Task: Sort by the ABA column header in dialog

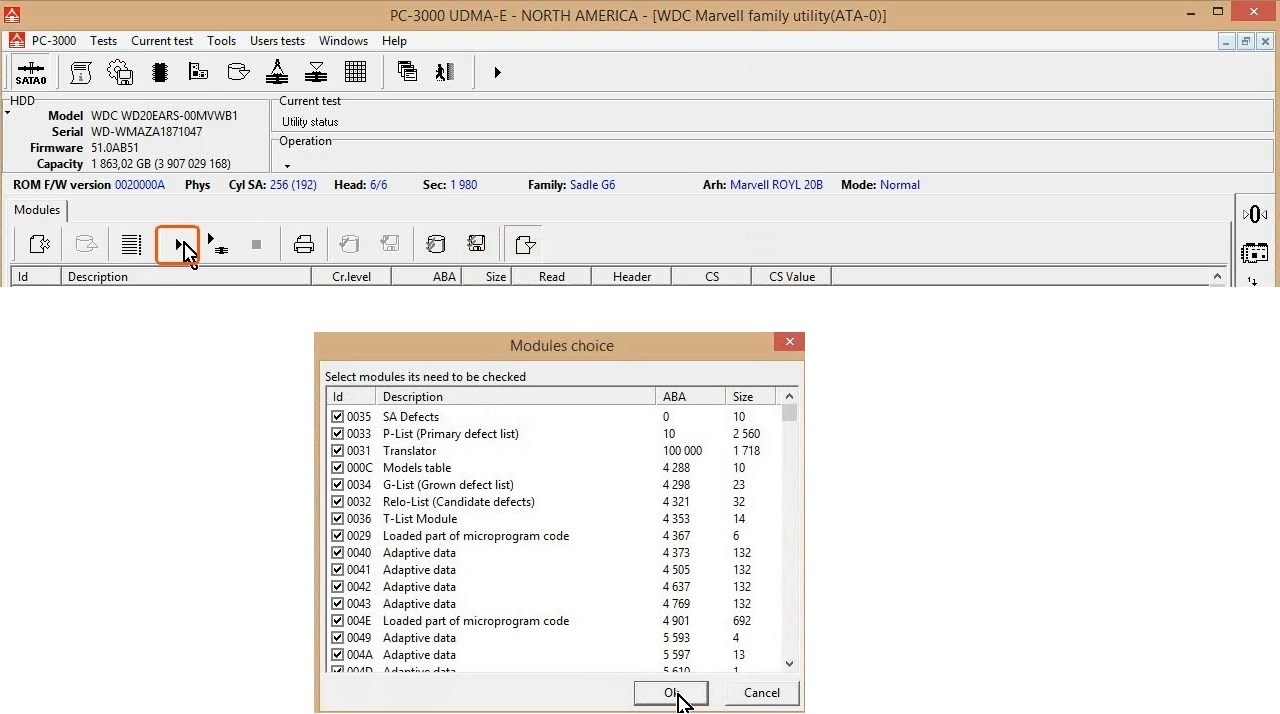Action: pos(690,397)
